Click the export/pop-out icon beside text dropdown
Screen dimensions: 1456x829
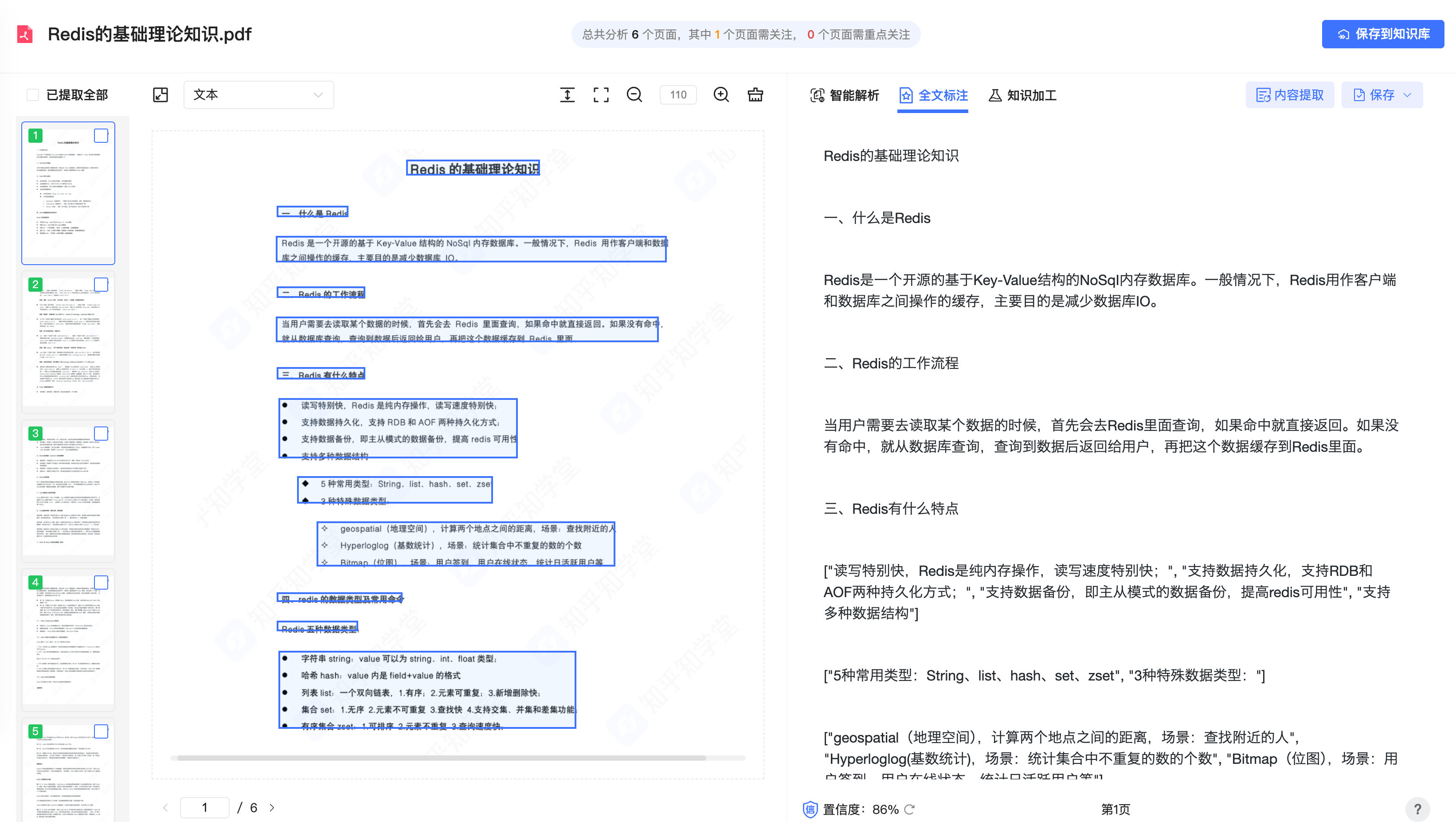160,94
